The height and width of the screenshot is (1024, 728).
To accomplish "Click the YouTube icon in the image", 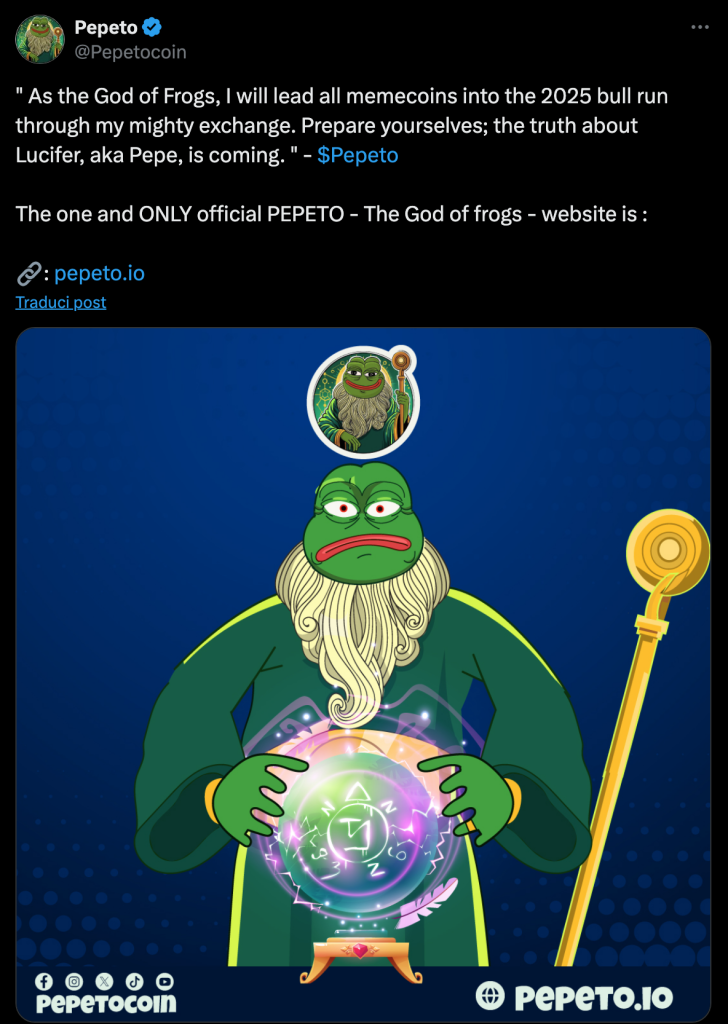I will 165,981.
